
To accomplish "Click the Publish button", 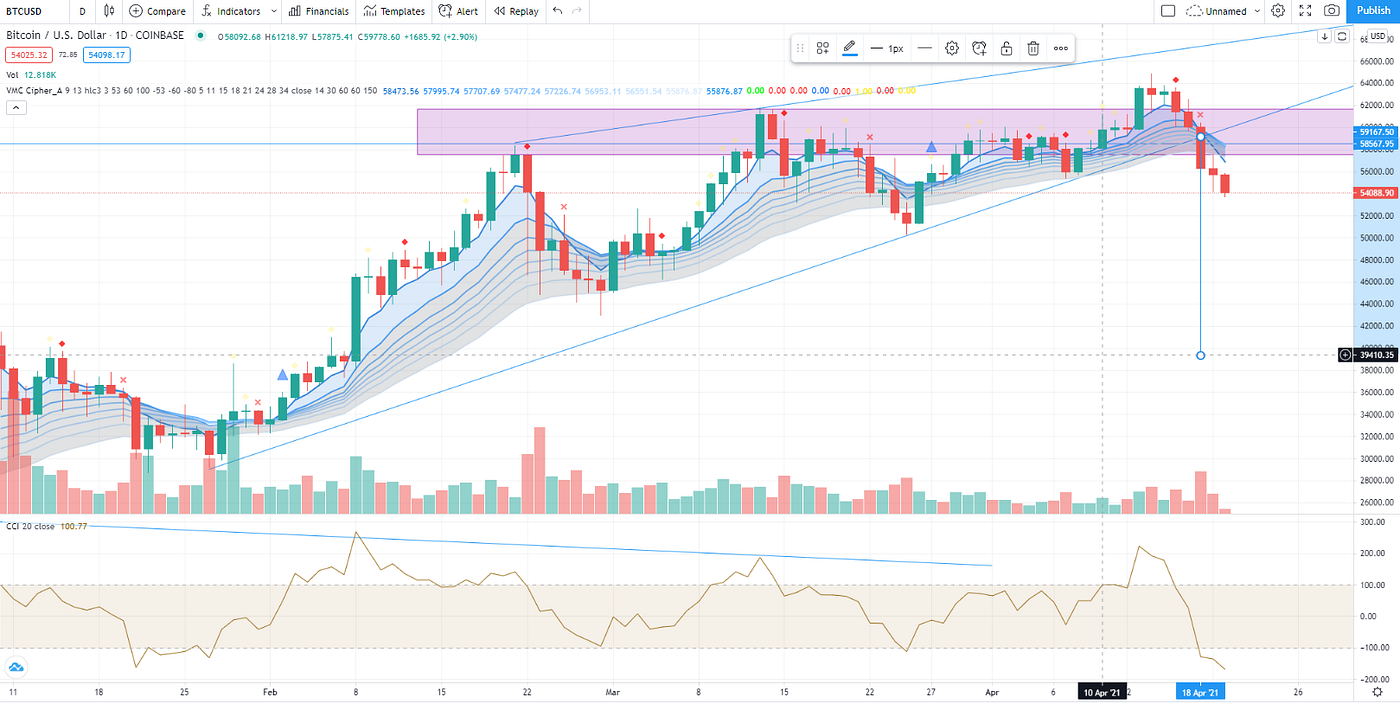I will click(1374, 11).
